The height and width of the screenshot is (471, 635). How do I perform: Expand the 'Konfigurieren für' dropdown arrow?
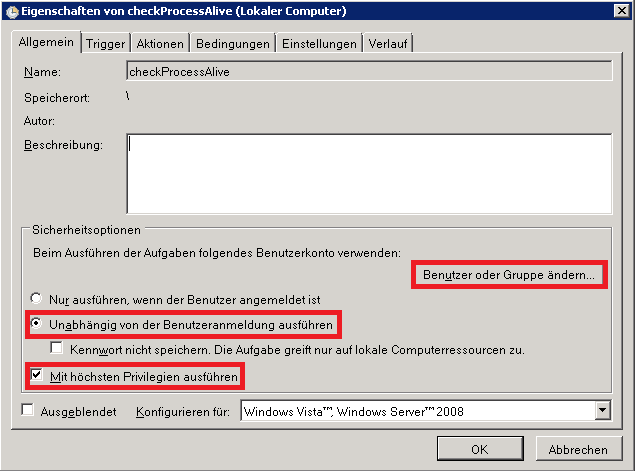pyautogui.click(x=602, y=410)
